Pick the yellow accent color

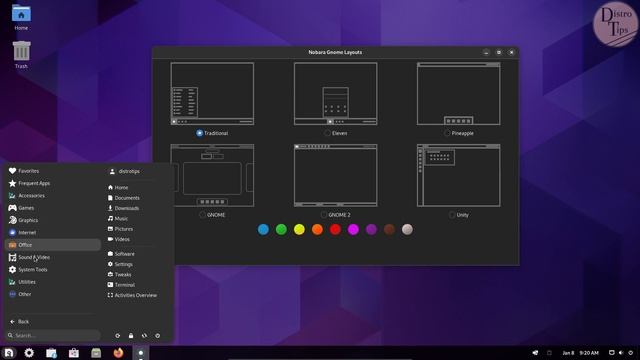(299, 229)
